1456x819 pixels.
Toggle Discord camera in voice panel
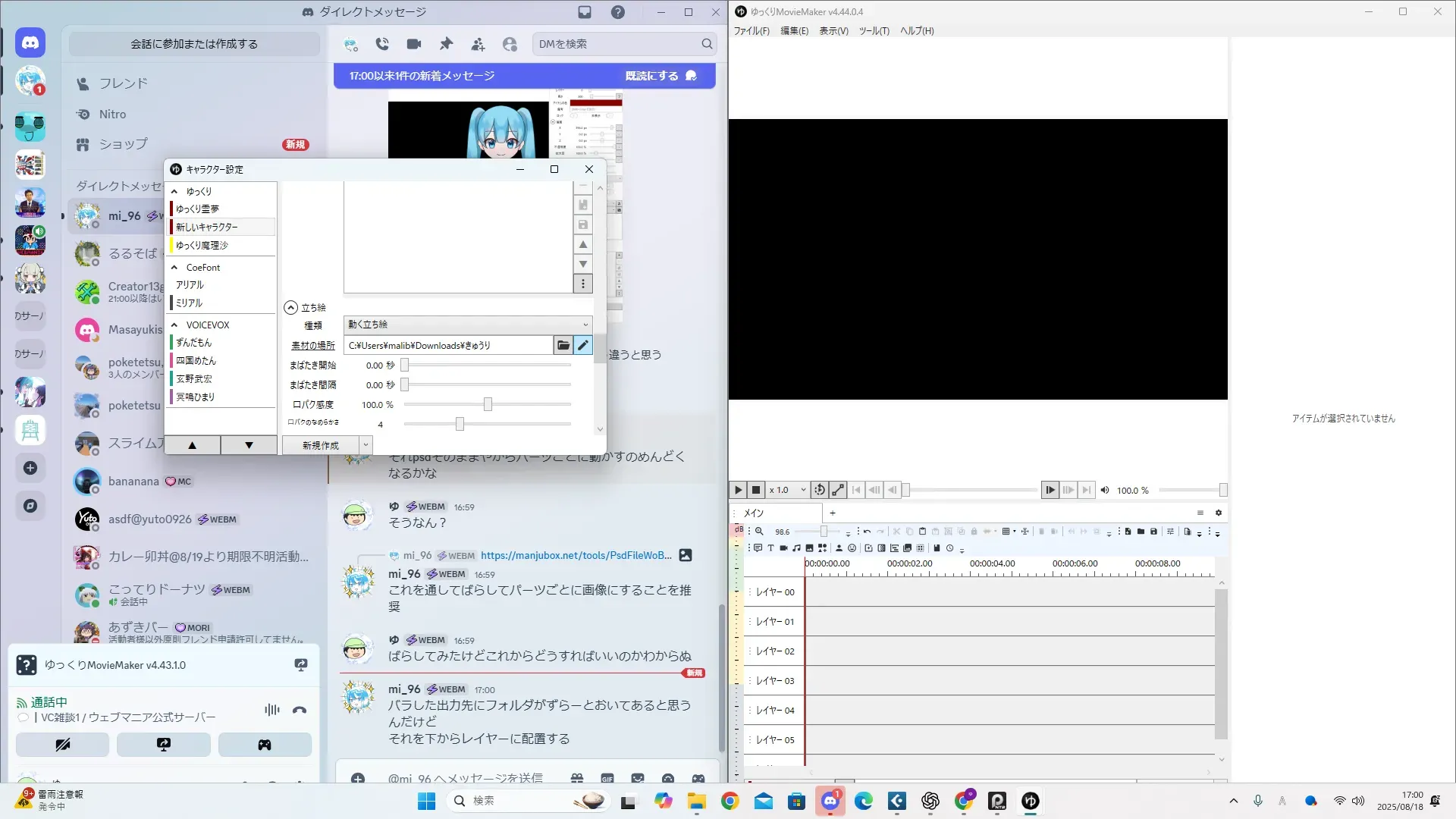pos(63,745)
